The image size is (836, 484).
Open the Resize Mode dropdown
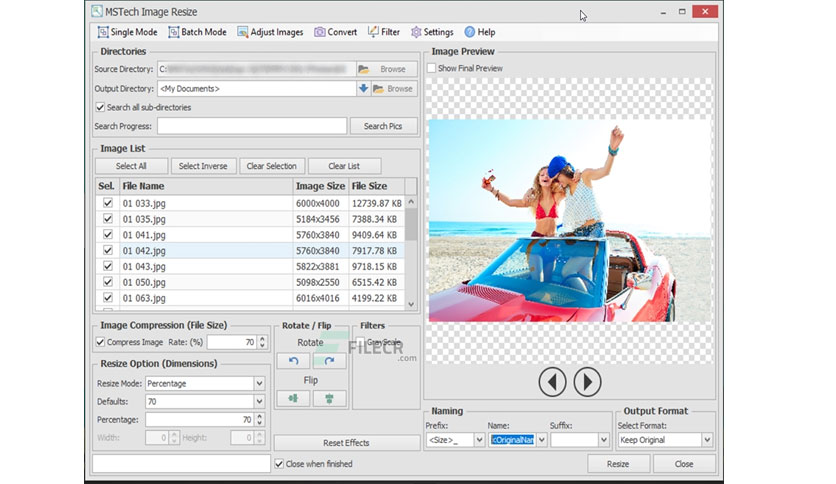pos(259,383)
